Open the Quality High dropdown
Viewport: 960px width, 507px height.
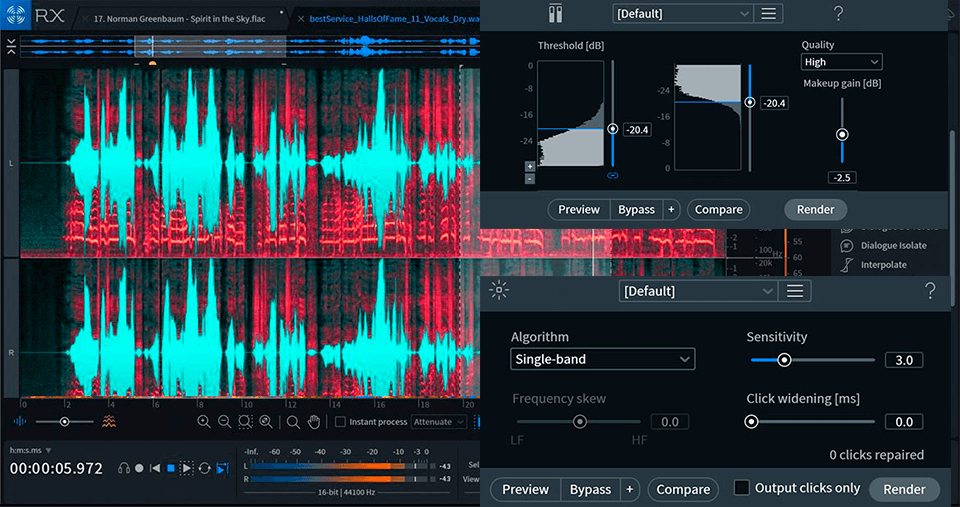point(841,62)
